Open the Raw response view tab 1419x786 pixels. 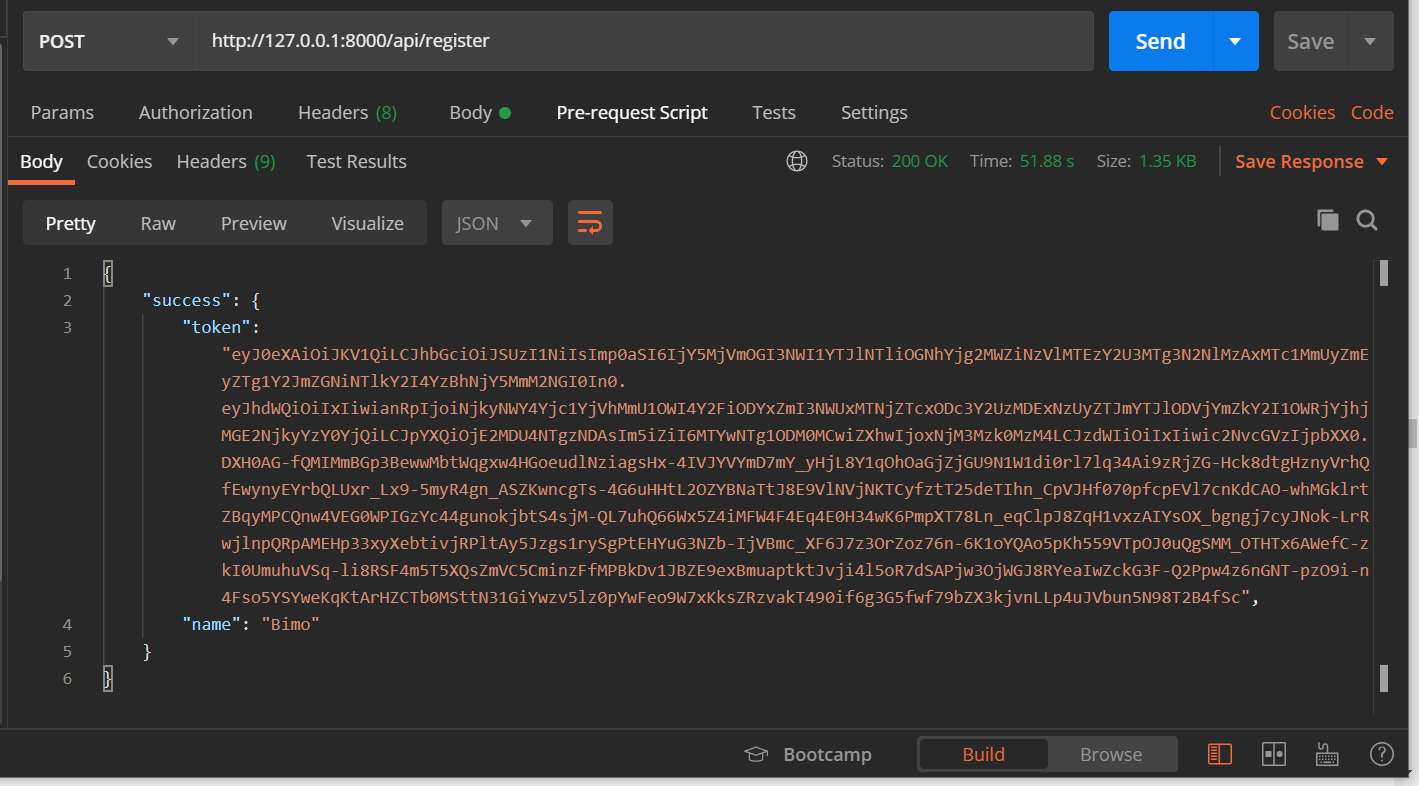(157, 222)
